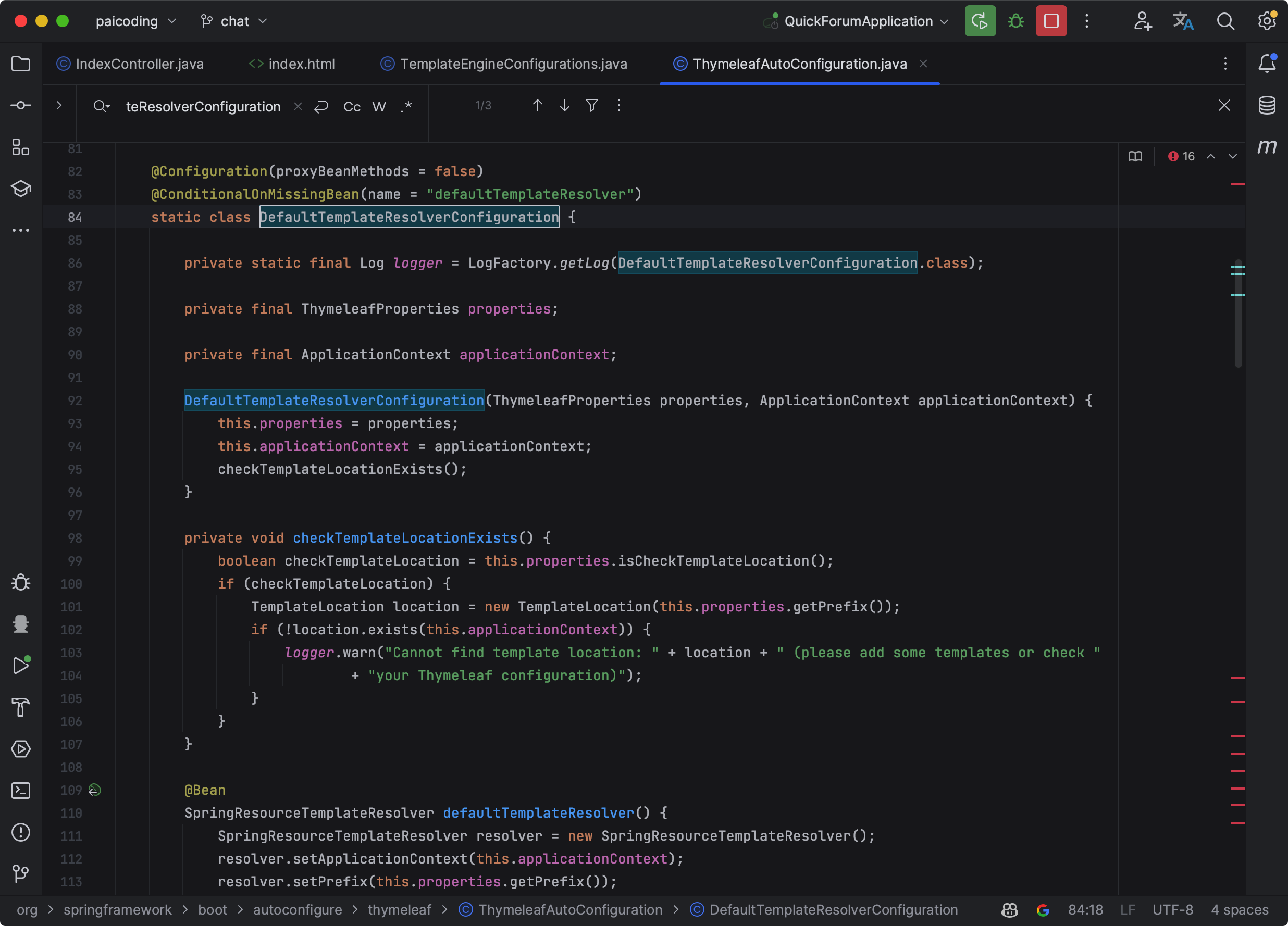Image resolution: width=1288 pixels, height=926 pixels.
Task: Toggle Whole Words search option
Action: click(379, 107)
